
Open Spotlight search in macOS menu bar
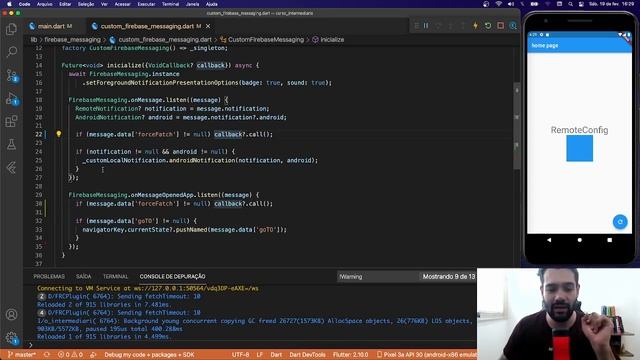(x=570, y=4)
